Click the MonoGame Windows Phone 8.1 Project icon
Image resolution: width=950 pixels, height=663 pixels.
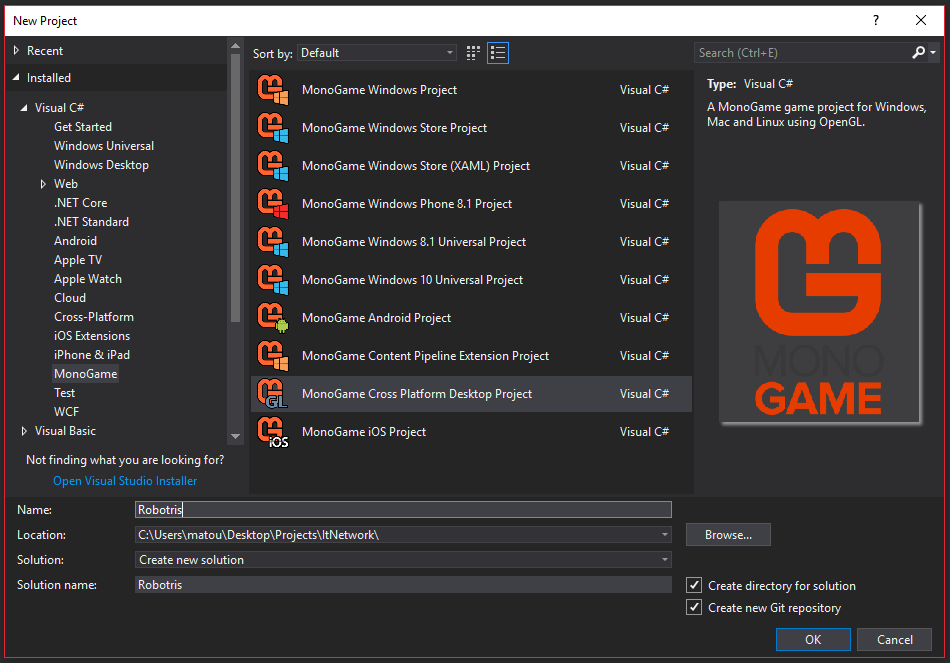272,204
